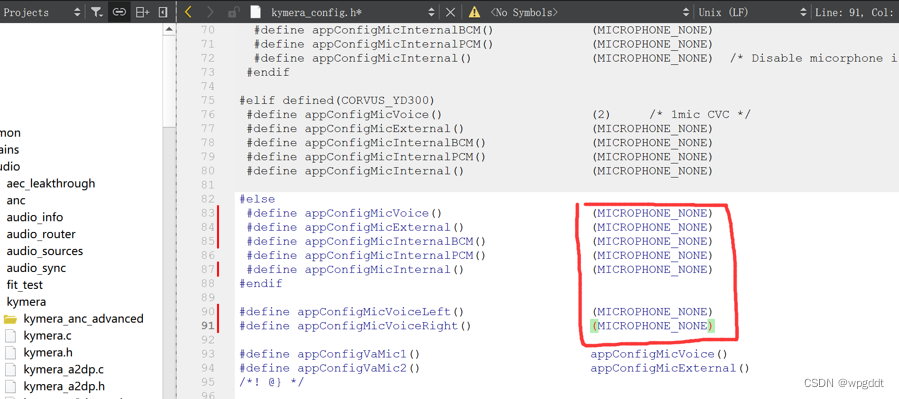This screenshot has height=399, width=899.
Task: Click appConfigMicVoiceRight() on line 91
Action: [384, 326]
